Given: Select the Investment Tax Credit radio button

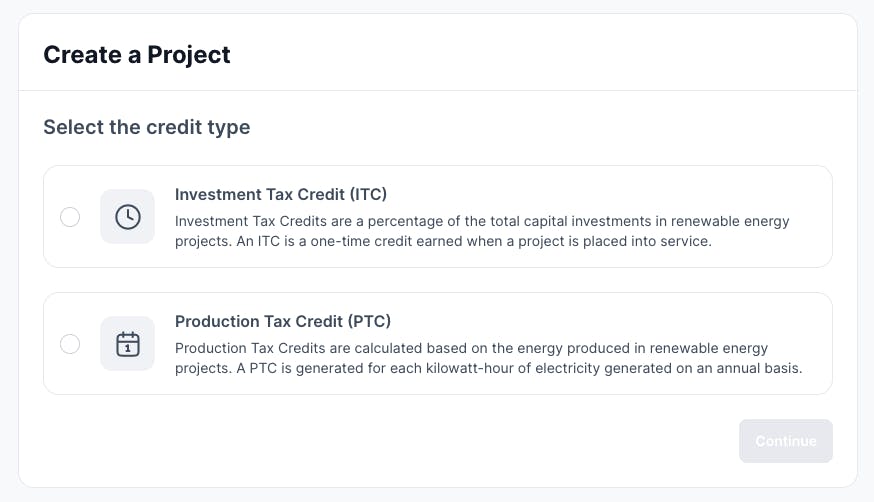Looking at the screenshot, I should coord(70,217).
